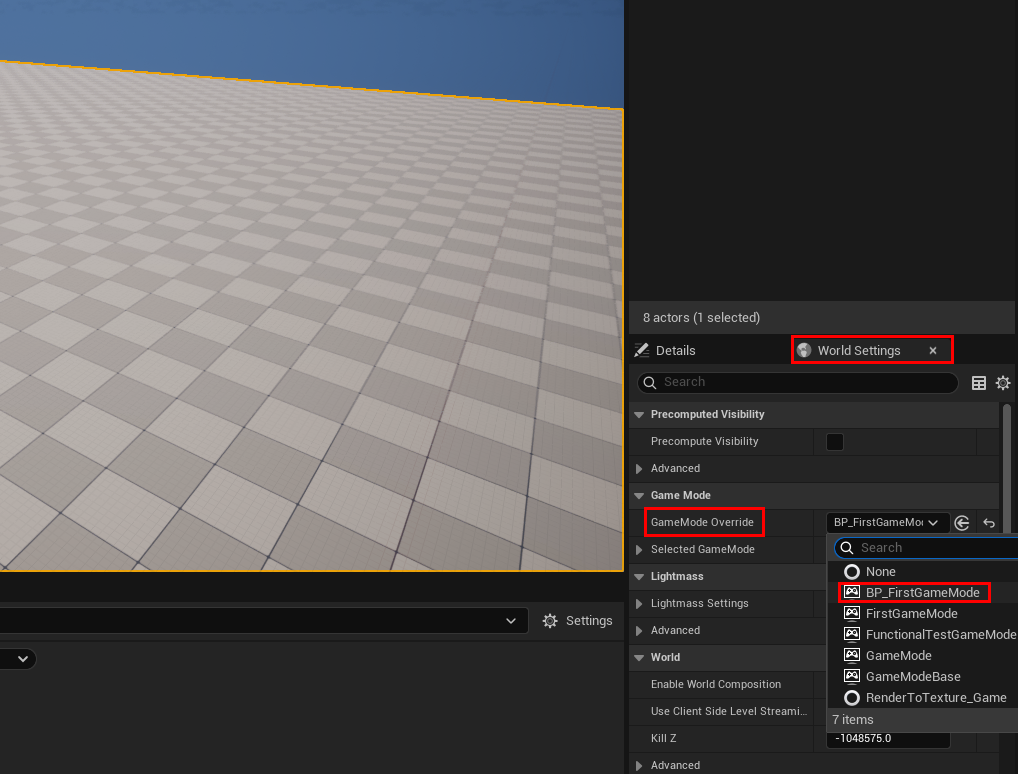
Task: Click the gamepad icon beside GameModeBase
Action: [852, 676]
